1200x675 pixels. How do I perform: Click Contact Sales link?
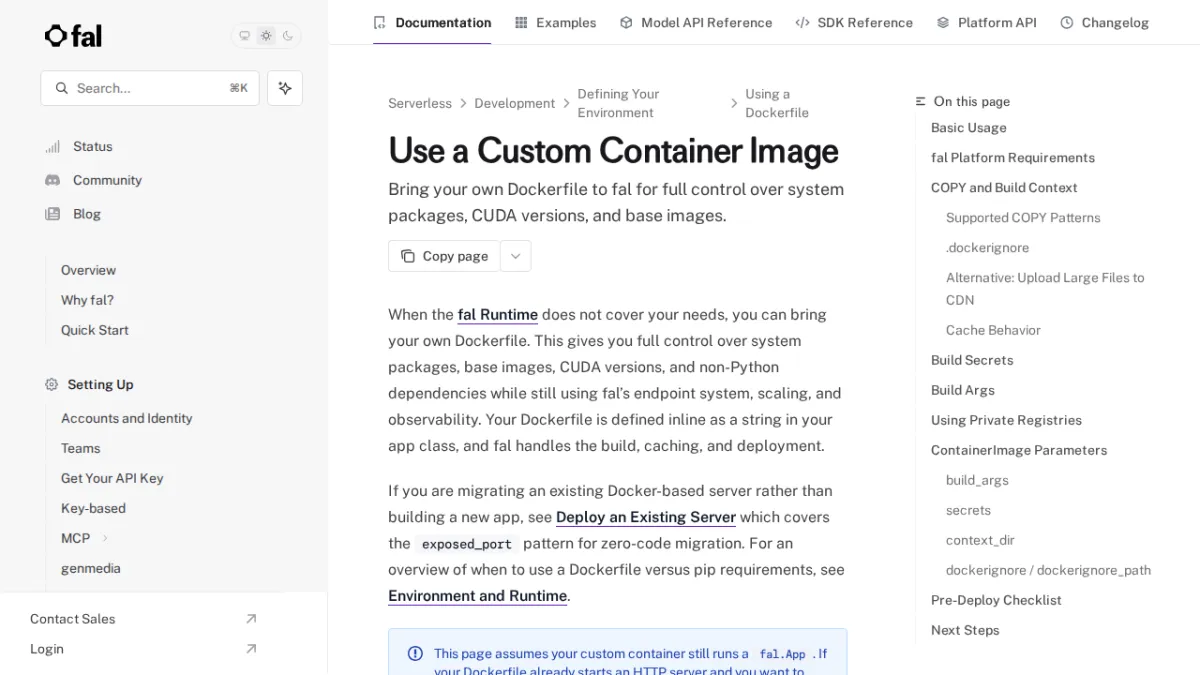[73, 619]
